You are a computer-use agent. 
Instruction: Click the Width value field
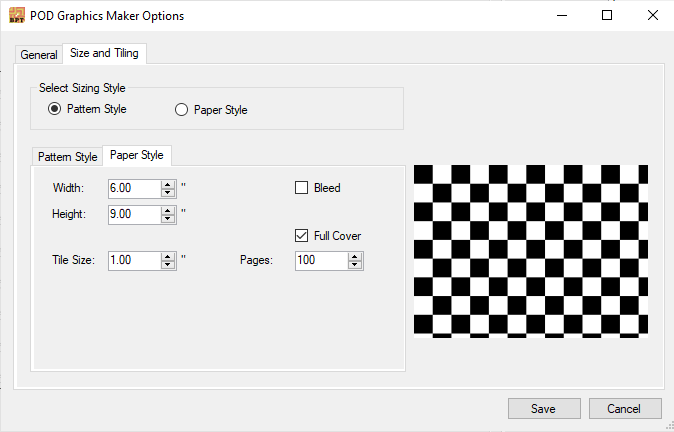135,189
